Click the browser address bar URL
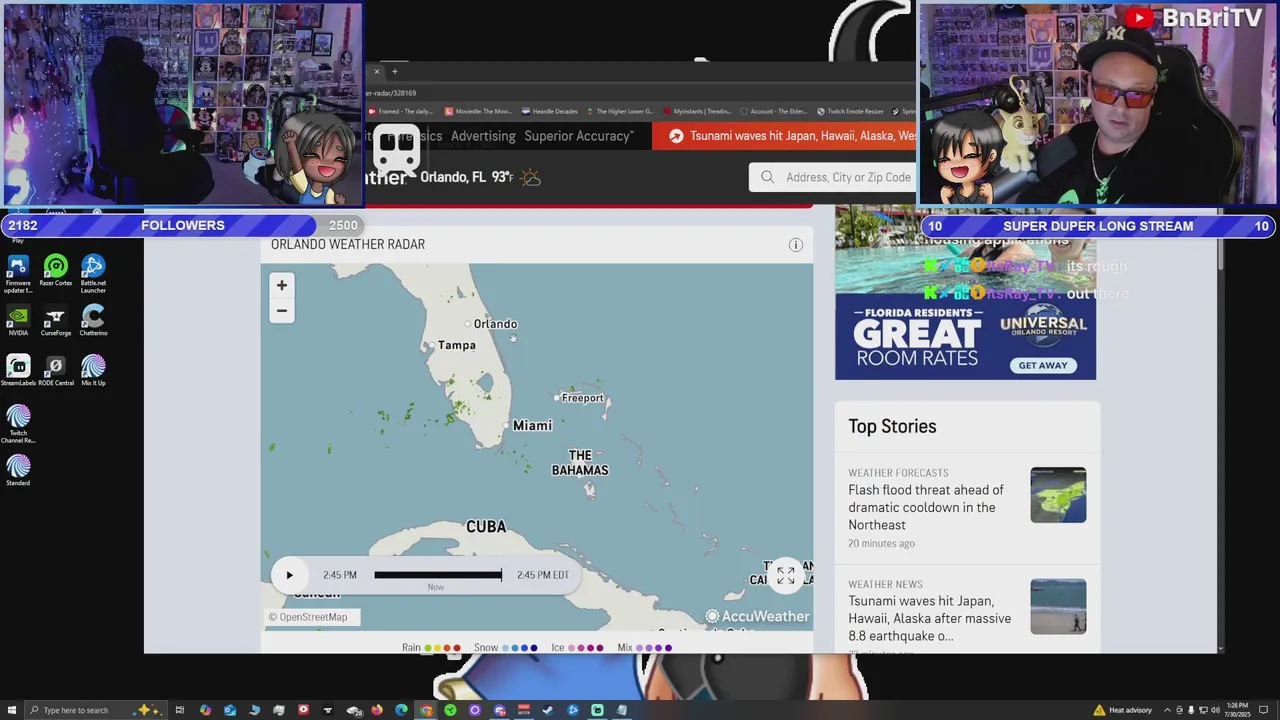1280x720 pixels. click(391, 93)
